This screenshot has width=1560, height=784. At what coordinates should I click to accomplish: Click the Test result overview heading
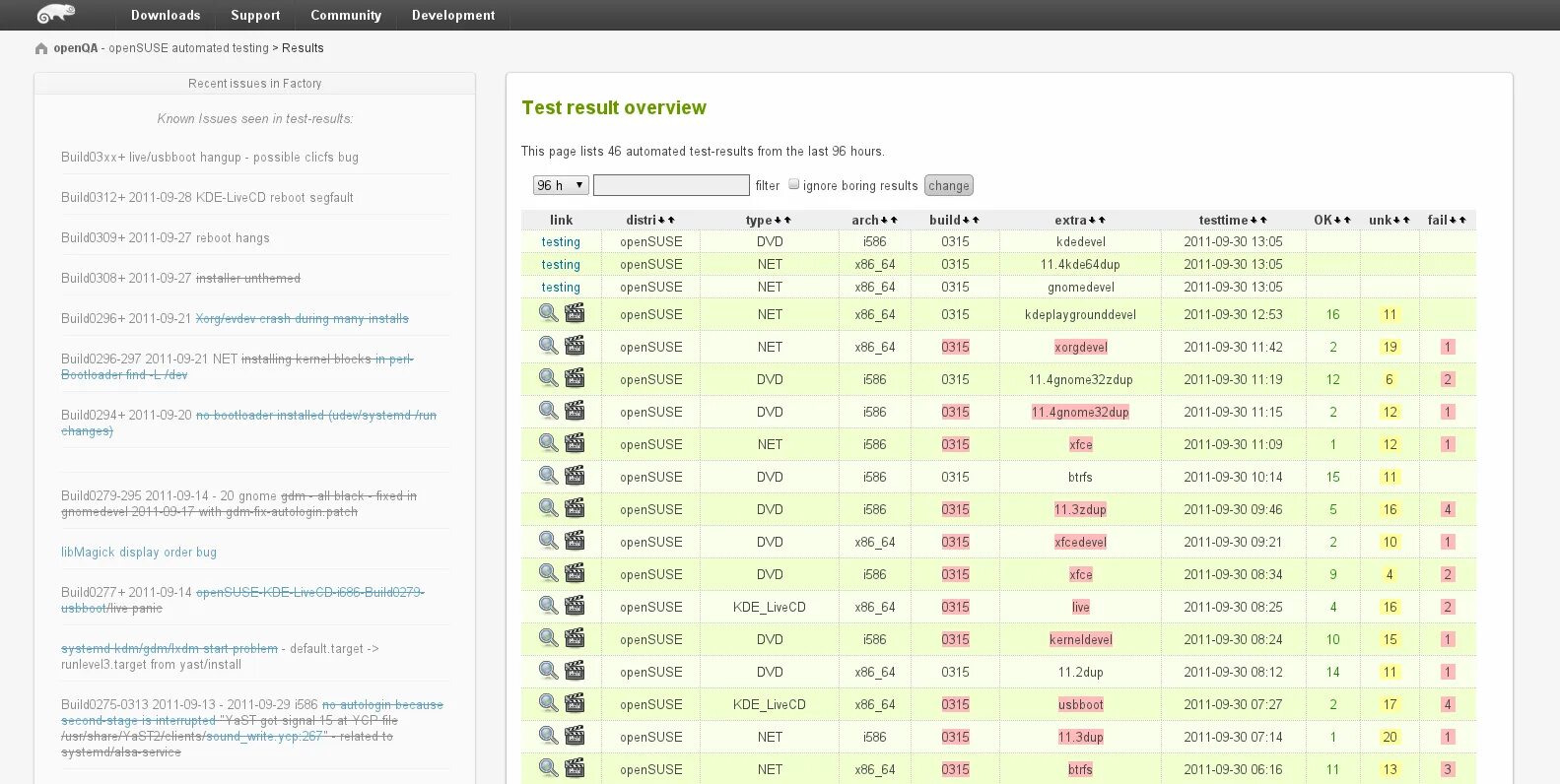(614, 107)
